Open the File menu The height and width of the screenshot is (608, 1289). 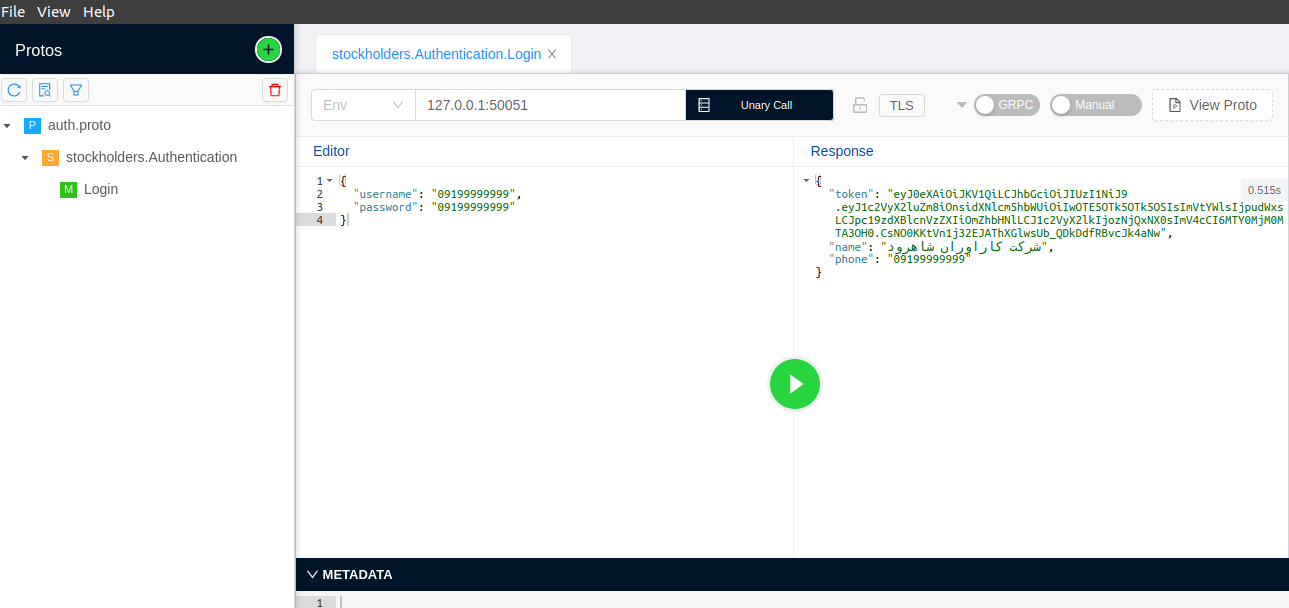(x=13, y=12)
